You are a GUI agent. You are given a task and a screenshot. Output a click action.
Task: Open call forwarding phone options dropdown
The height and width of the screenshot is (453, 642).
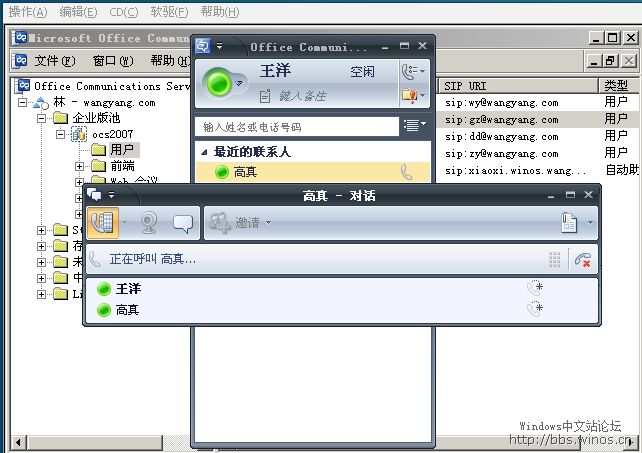412,72
